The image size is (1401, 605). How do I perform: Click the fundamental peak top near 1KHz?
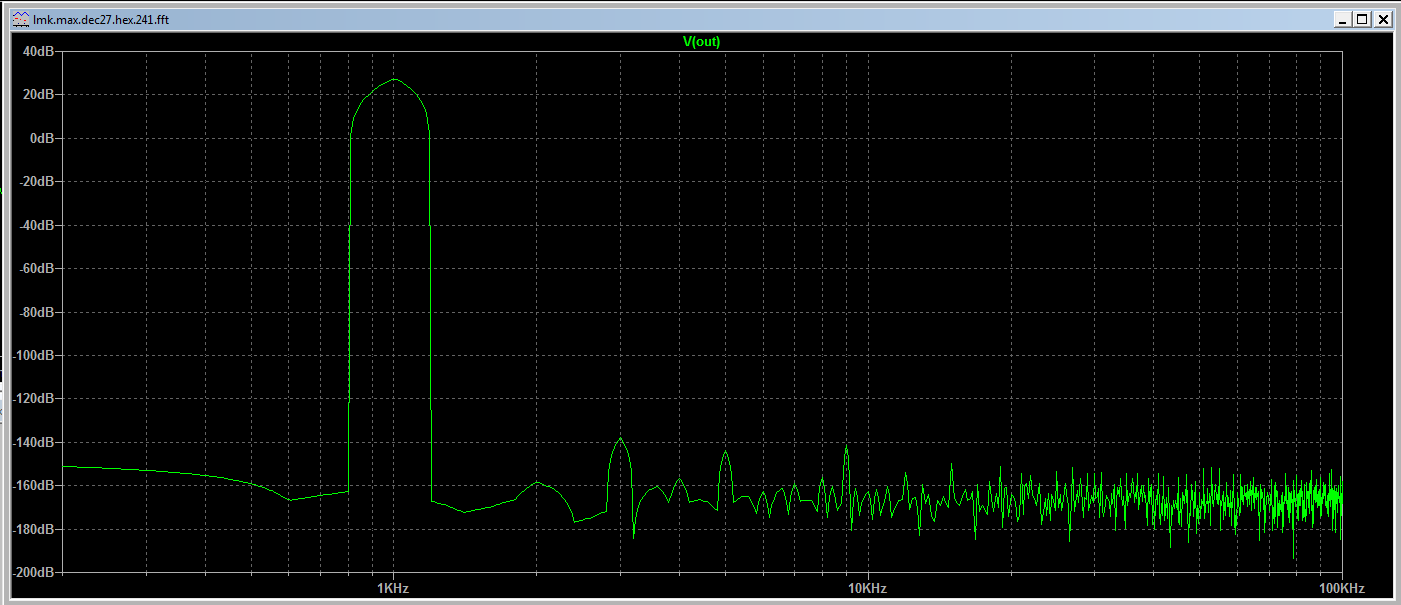[394, 79]
